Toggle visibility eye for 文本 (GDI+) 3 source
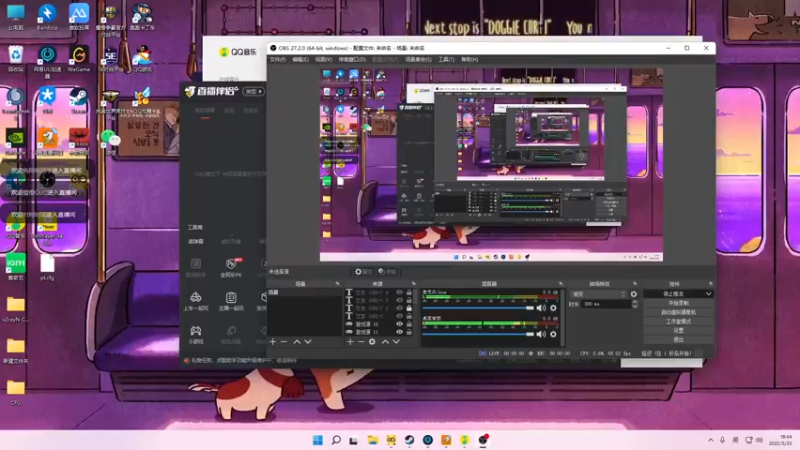The width and height of the screenshot is (800, 450). [x=399, y=300]
